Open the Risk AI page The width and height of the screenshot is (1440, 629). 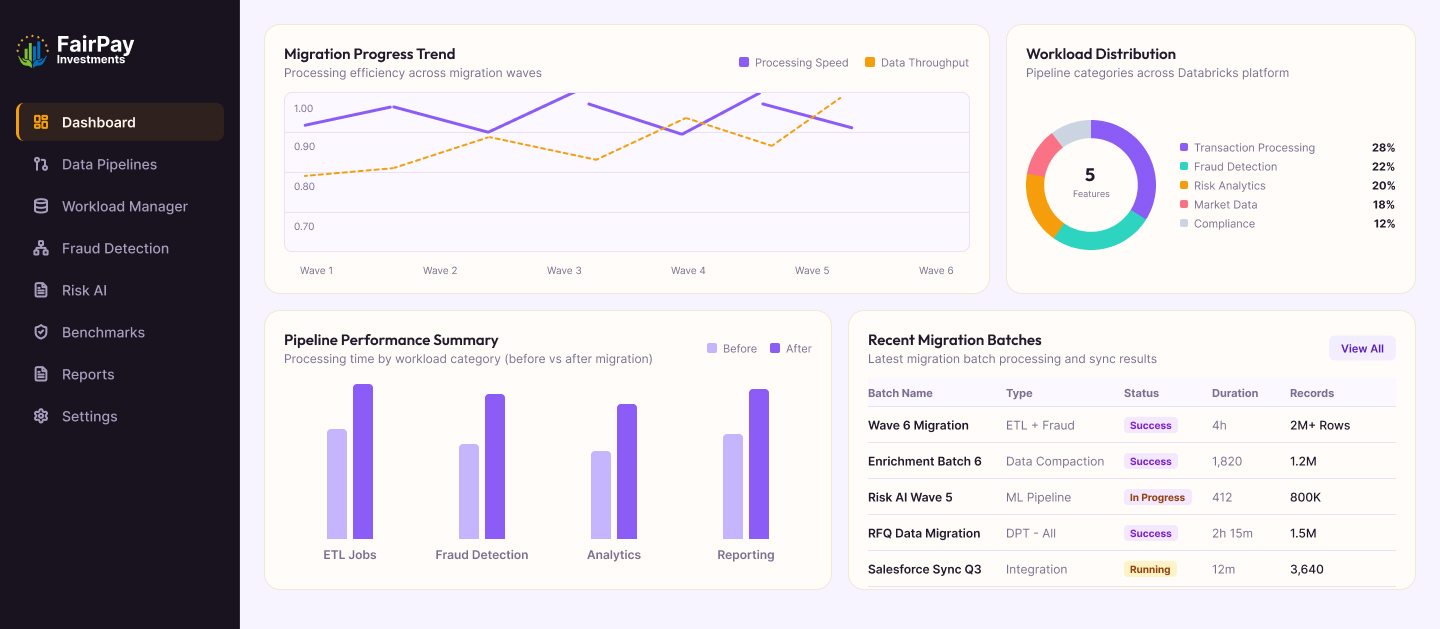coord(120,290)
